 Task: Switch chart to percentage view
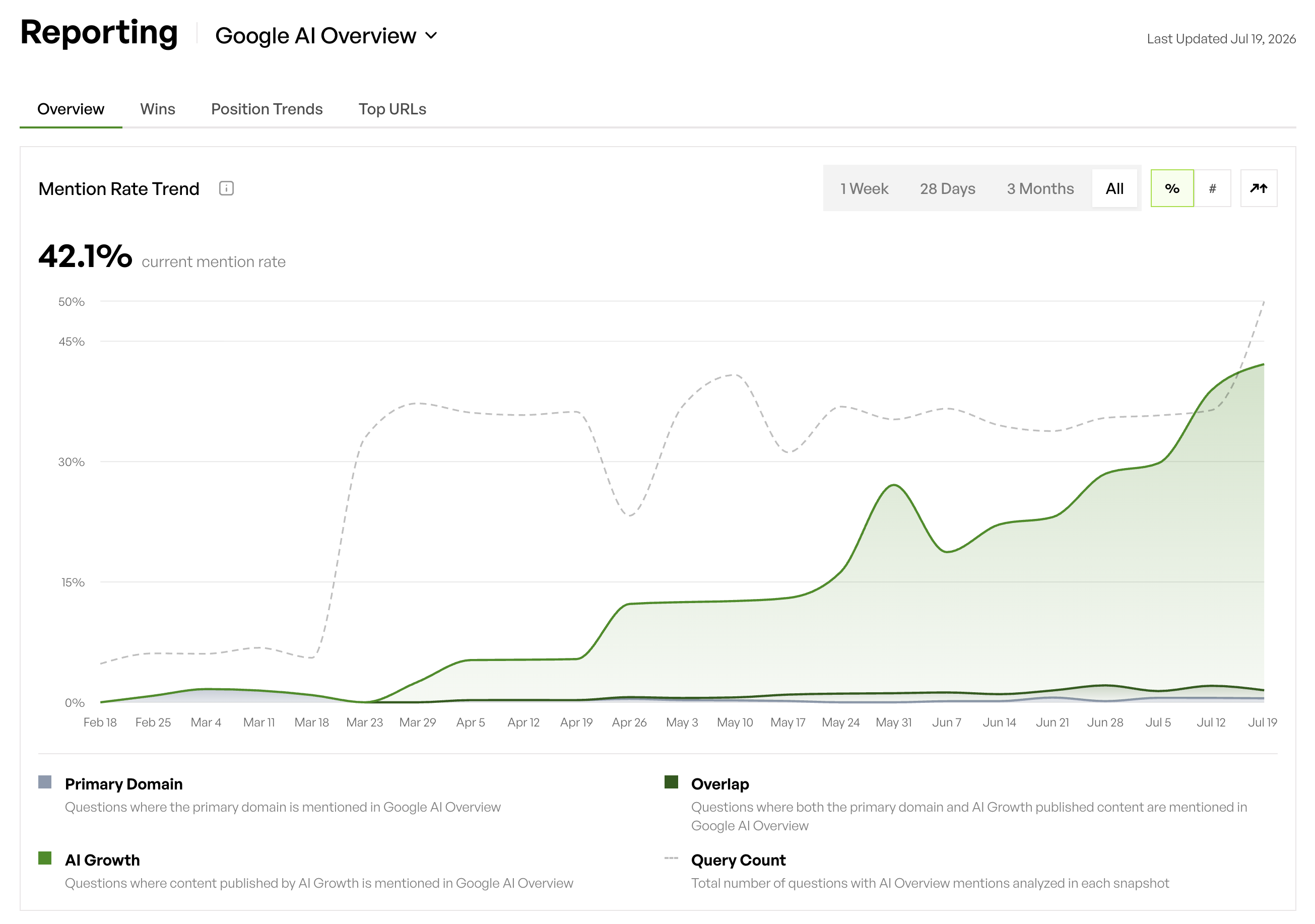click(1172, 188)
